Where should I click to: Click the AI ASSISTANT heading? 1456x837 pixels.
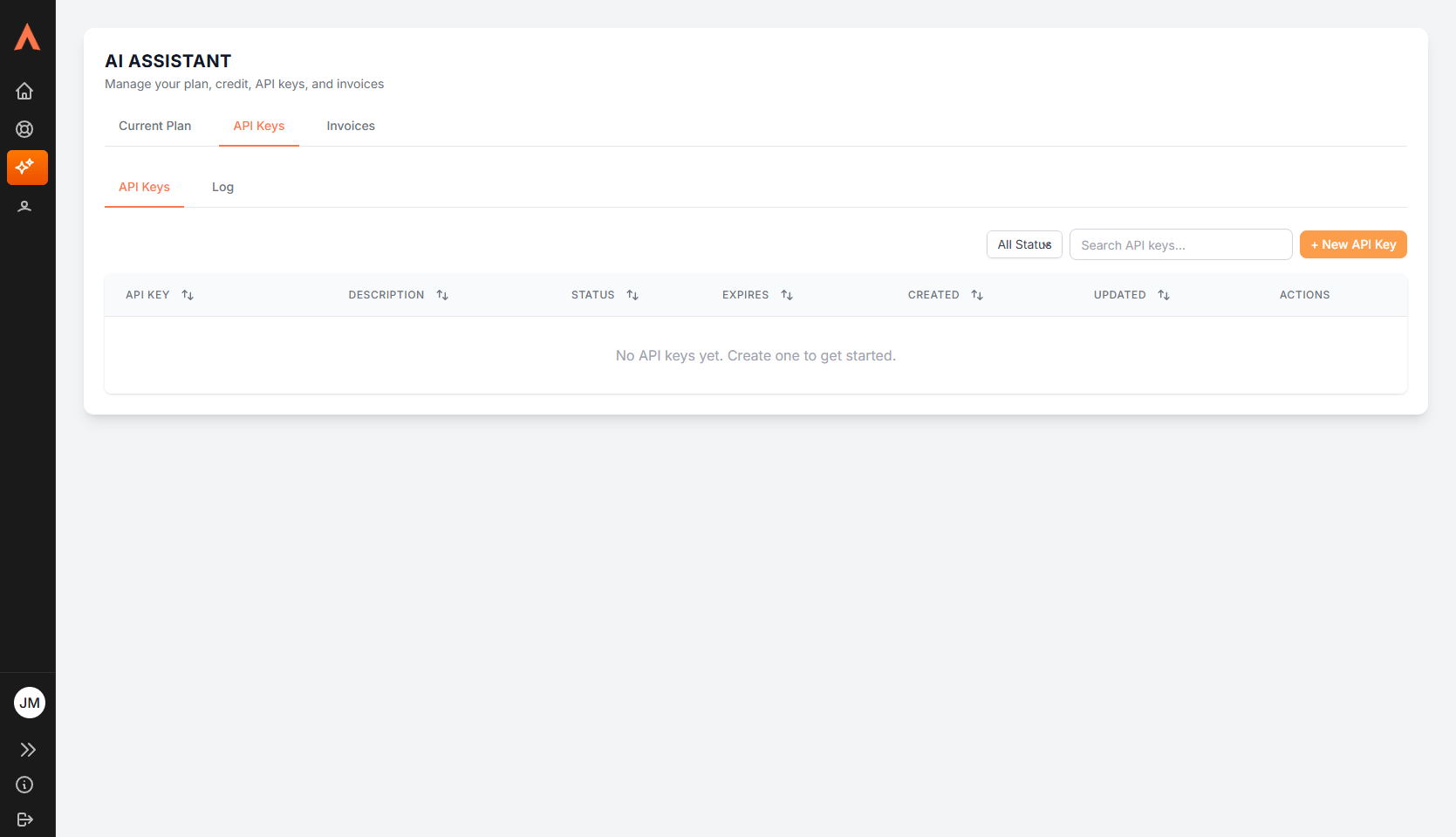(x=168, y=61)
